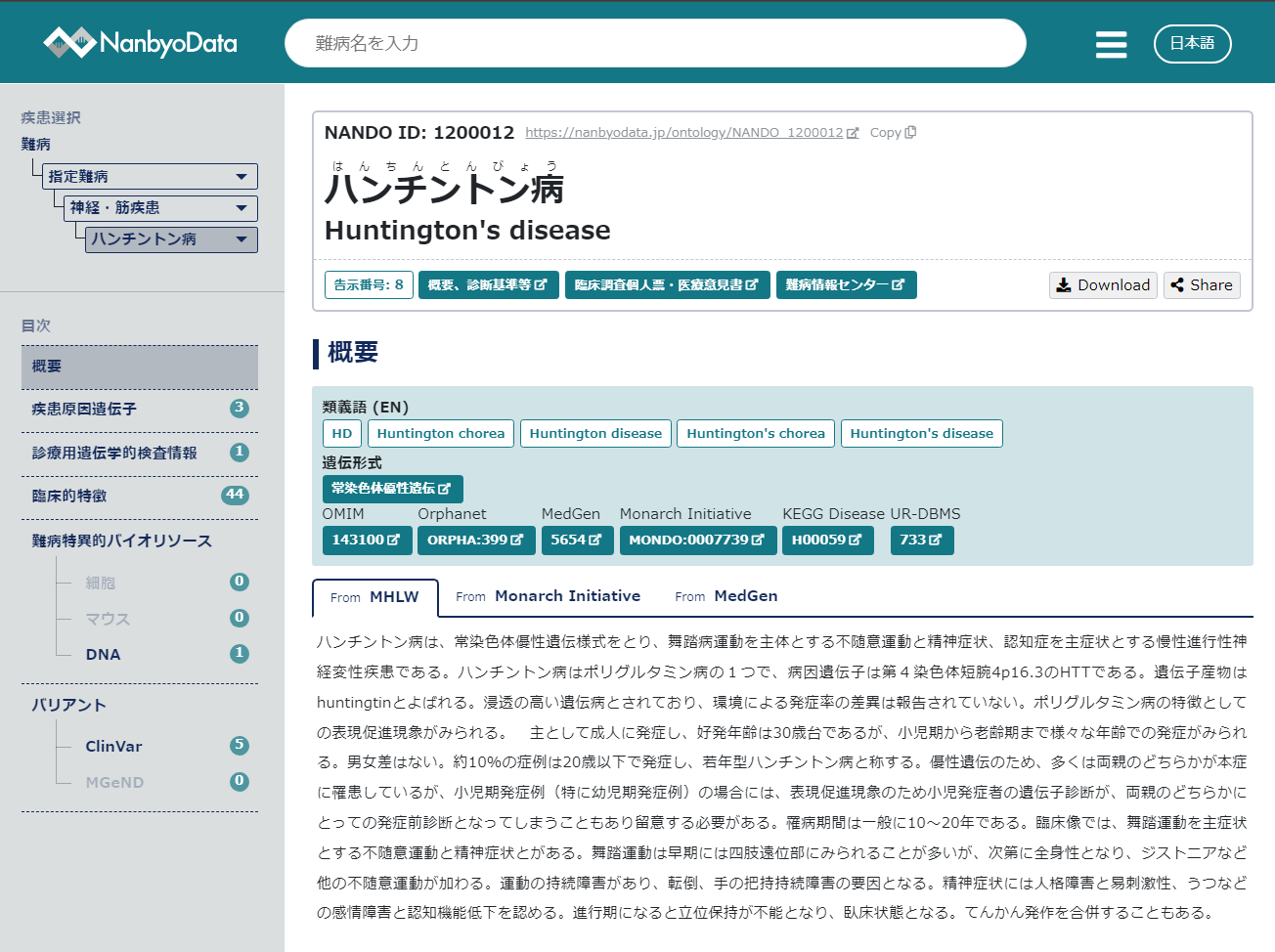Open MONDO:0007739 Monarch link

pos(697,541)
